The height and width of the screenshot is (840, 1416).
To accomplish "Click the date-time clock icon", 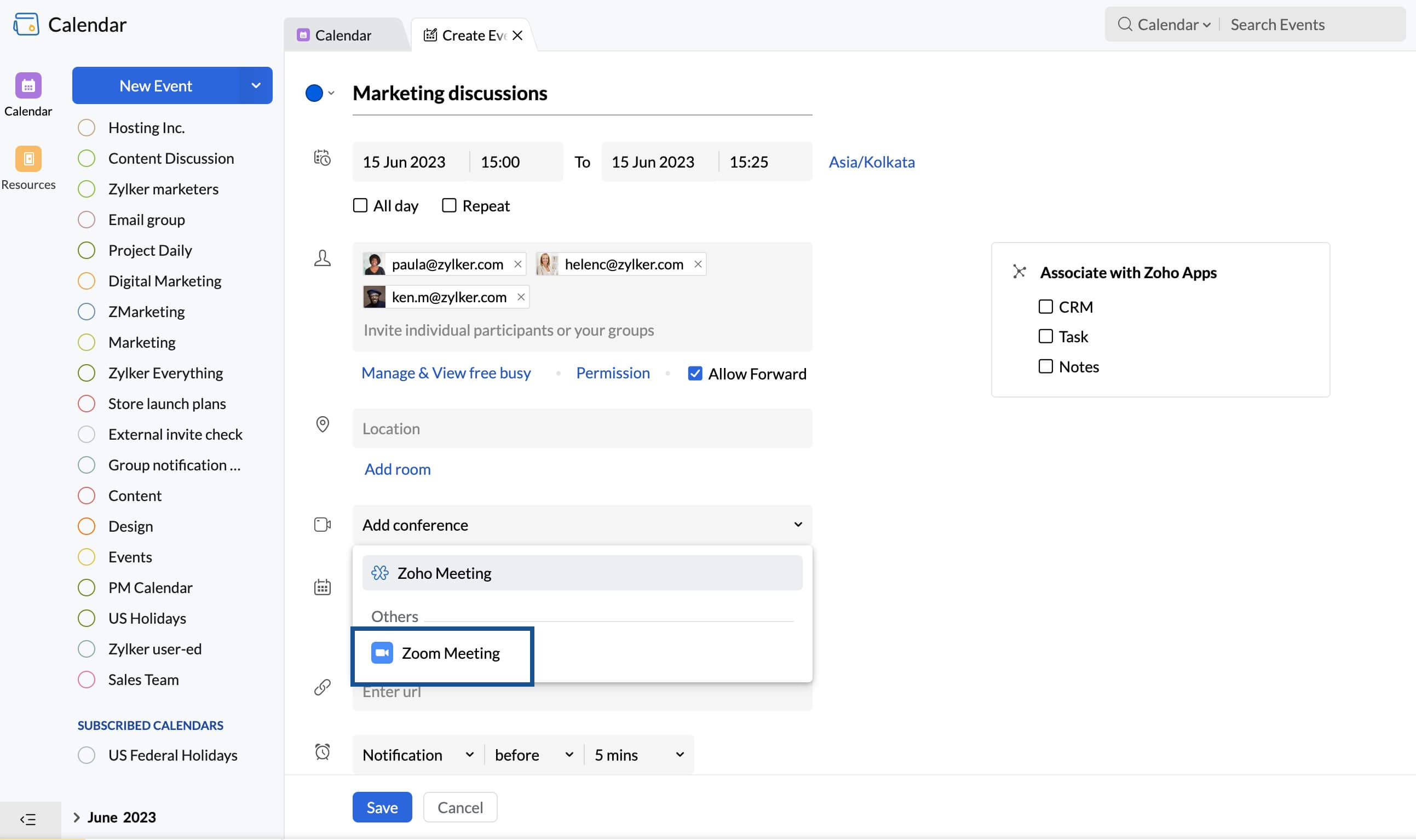I will (322, 158).
